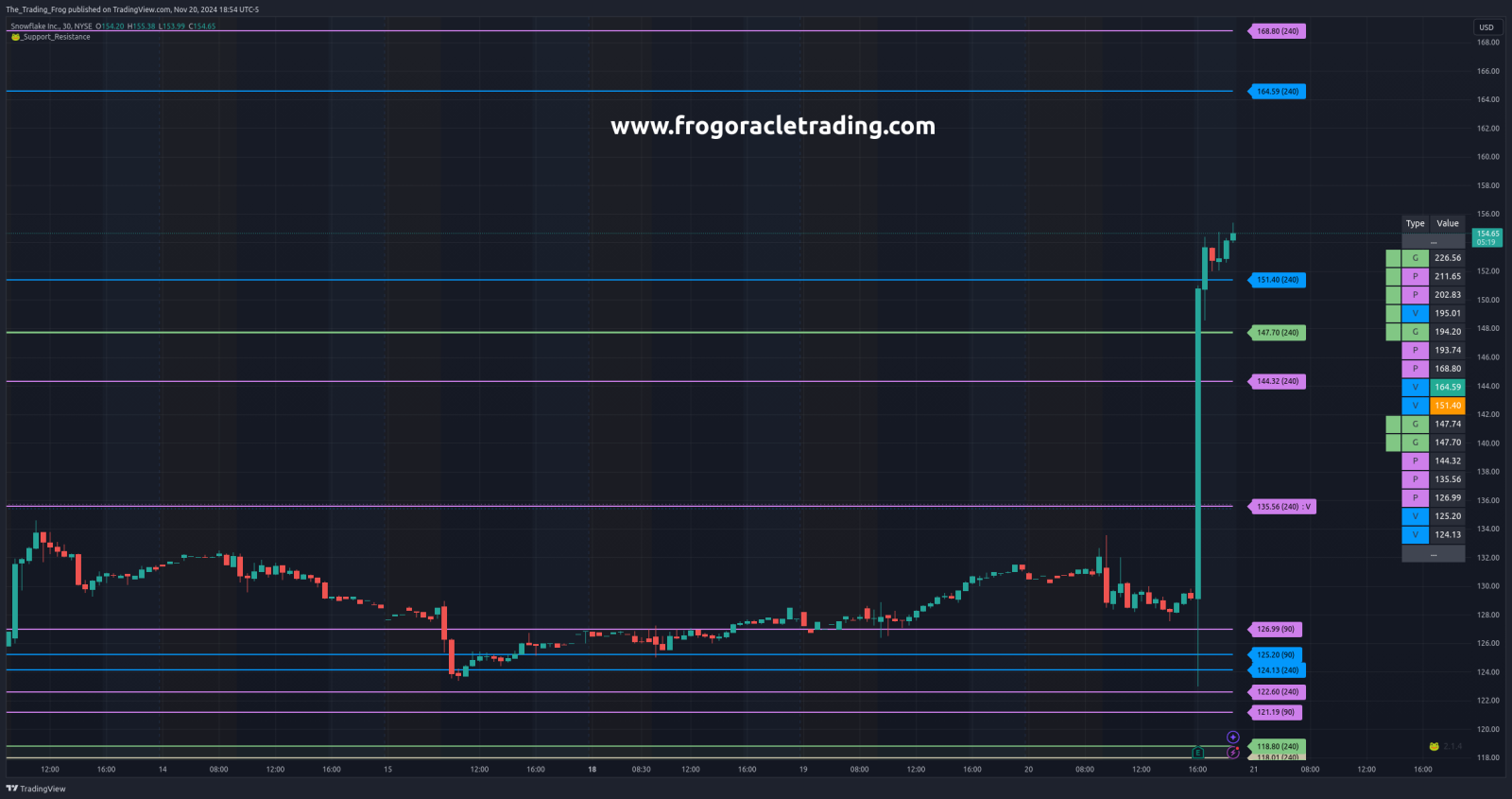1512x799 pixels.
Task: Click the frog emoji beside version 2.1.4
Action: pos(1434,746)
